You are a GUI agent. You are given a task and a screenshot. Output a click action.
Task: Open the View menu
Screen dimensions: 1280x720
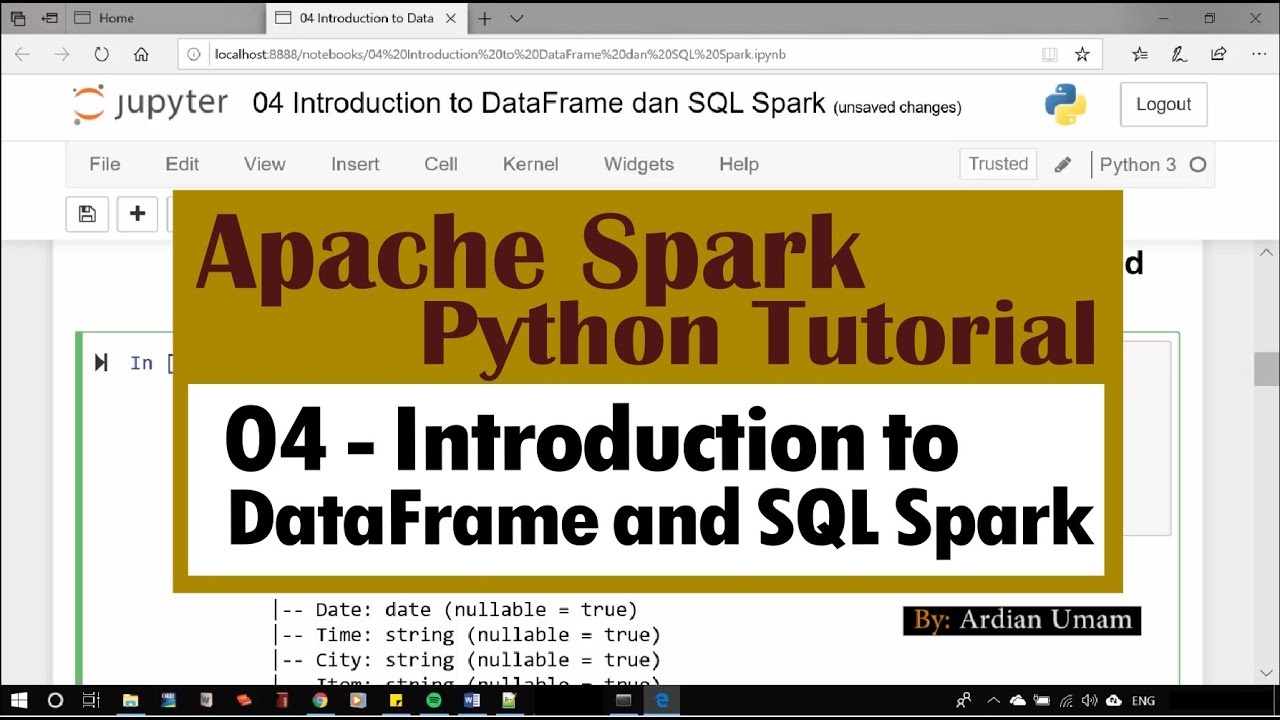(x=265, y=165)
